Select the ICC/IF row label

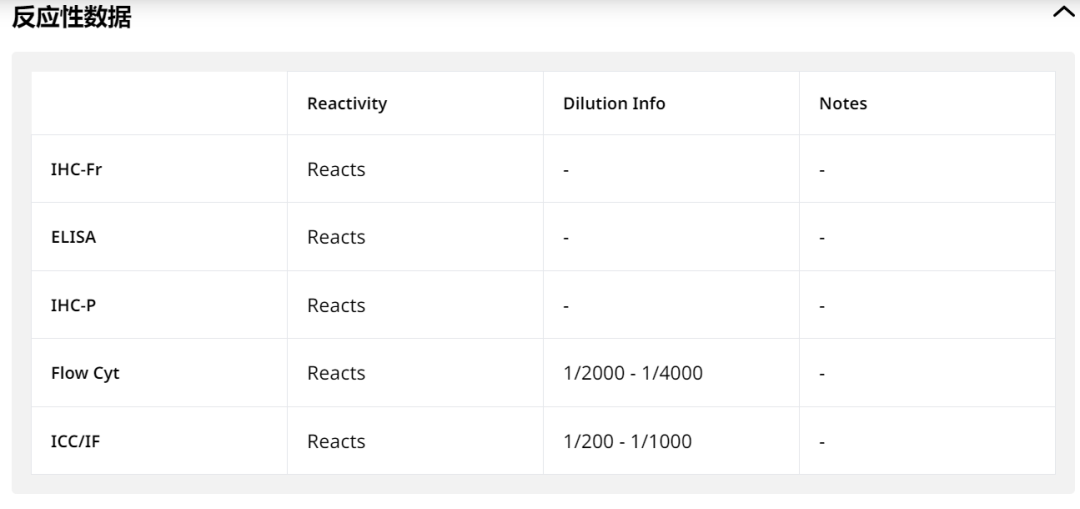point(75,441)
